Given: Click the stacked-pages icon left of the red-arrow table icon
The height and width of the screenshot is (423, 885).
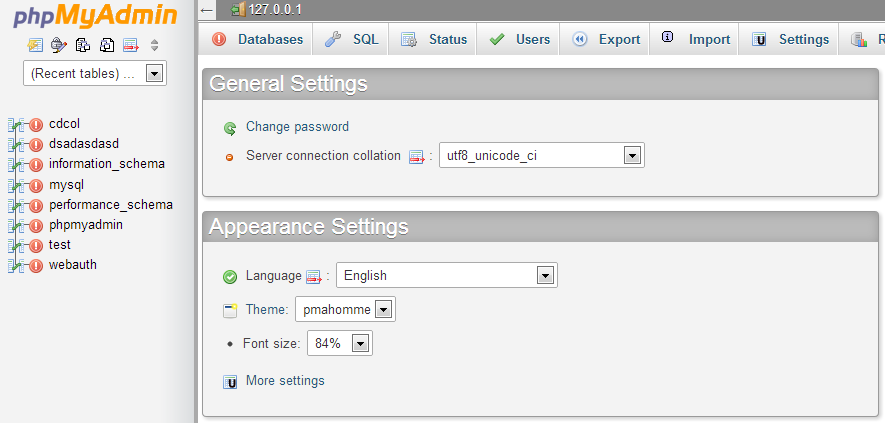Looking at the screenshot, I should click(107, 45).
